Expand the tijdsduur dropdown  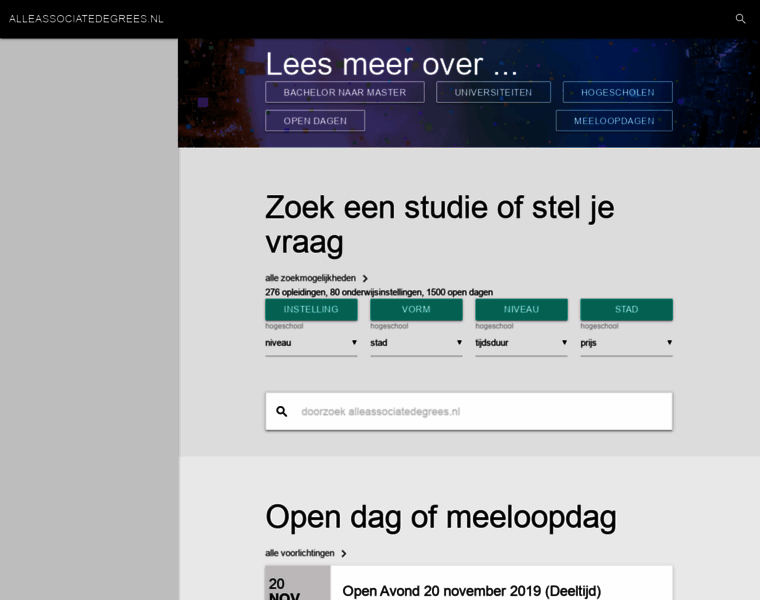[x=522, y=343]
